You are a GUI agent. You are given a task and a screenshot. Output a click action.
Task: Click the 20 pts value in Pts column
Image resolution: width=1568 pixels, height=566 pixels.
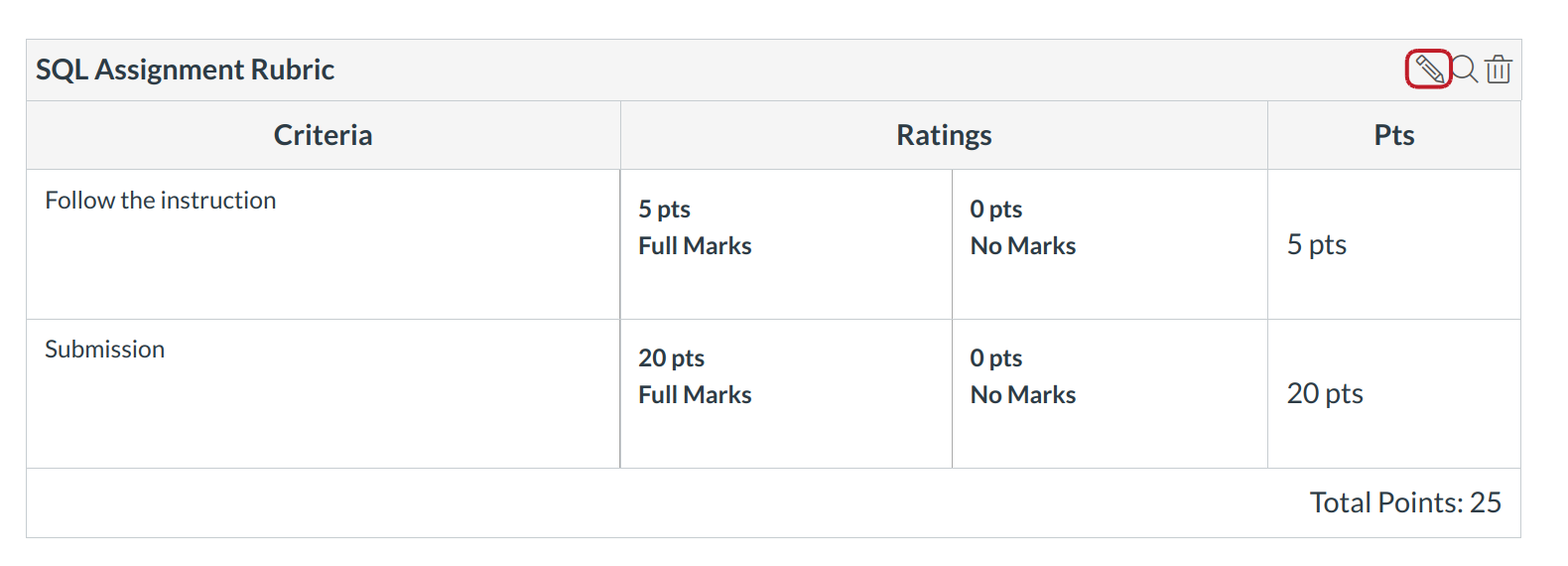click(1325, 394)
